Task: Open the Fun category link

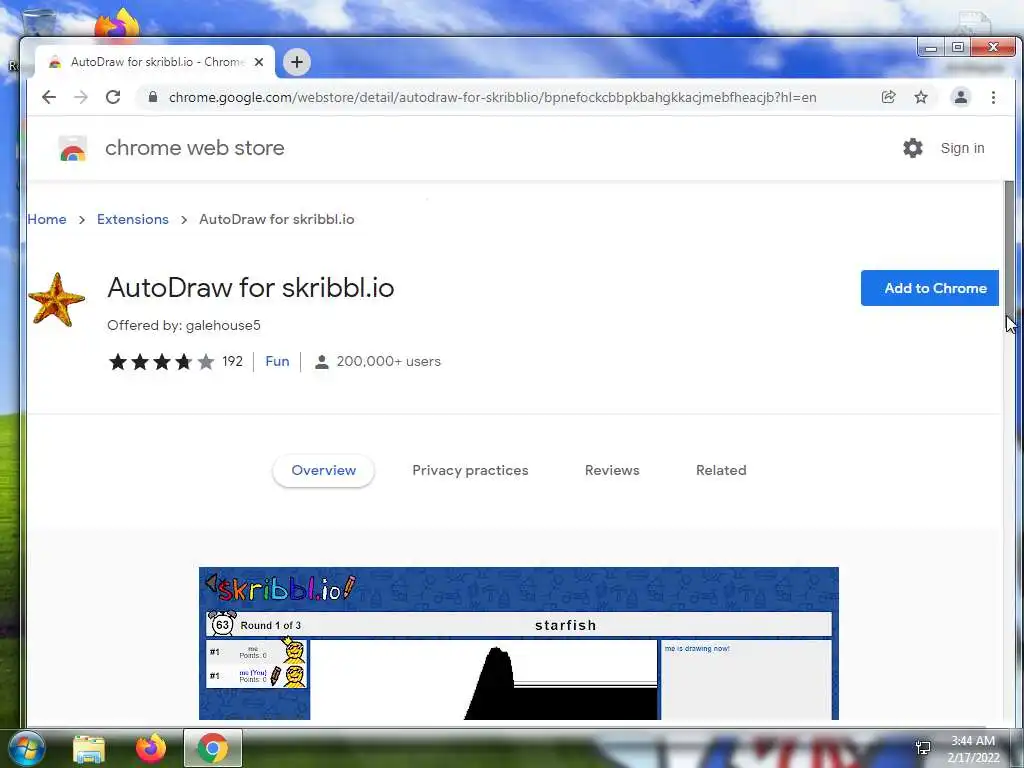Action: click(x=277, y=362)
